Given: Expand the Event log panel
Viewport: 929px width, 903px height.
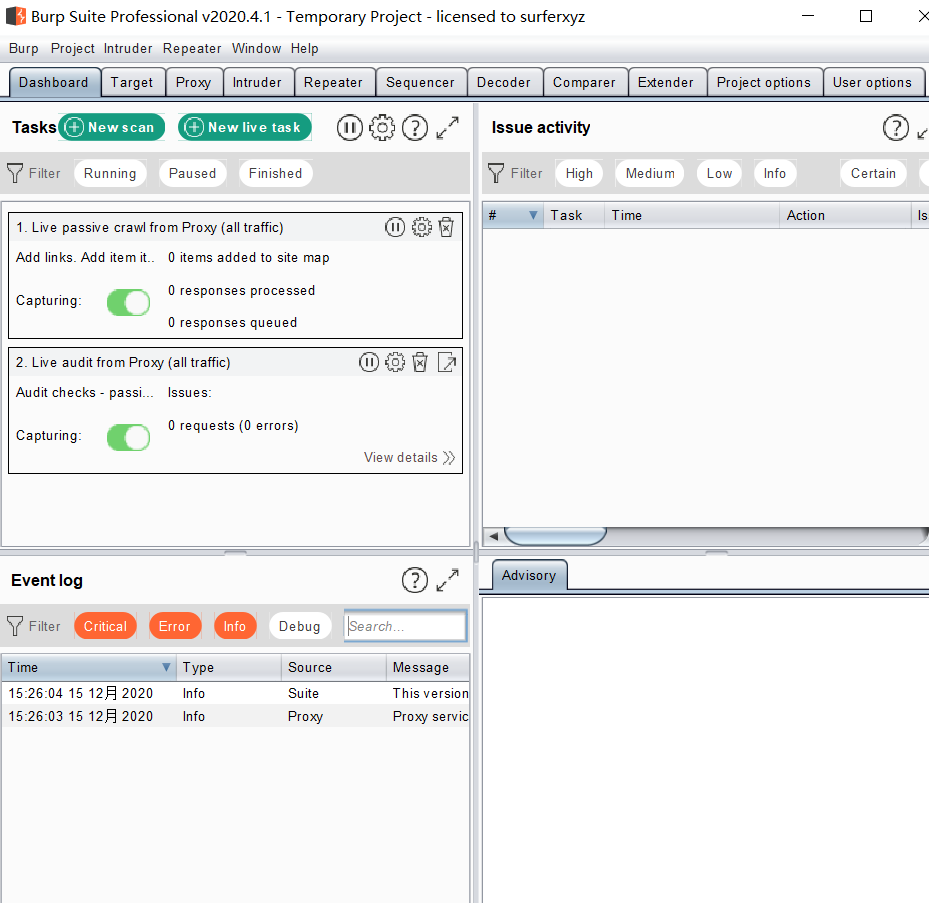Looking at the screenshot, I should point(447,580).
